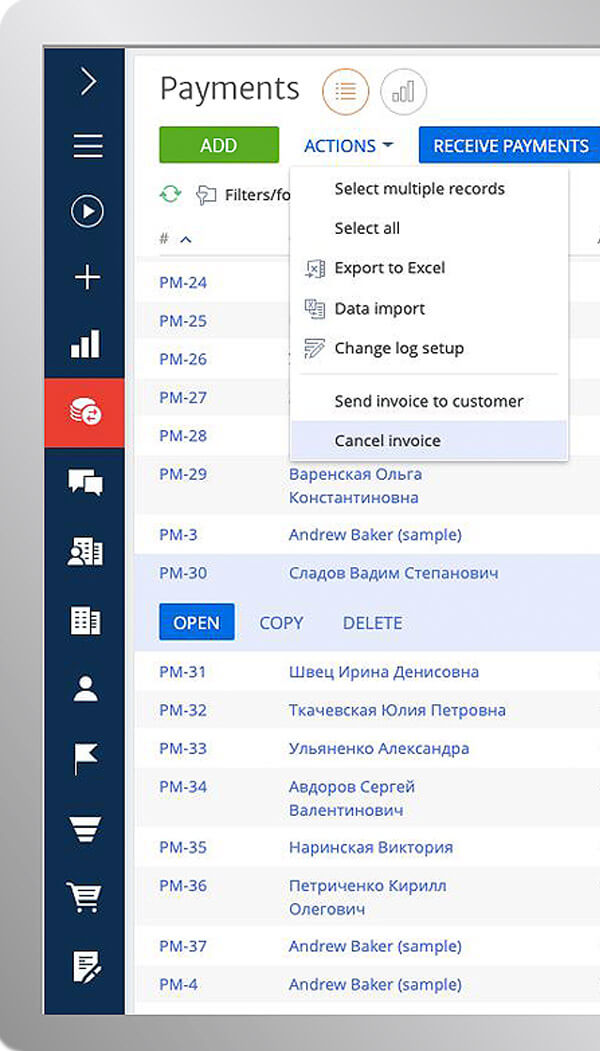Open the contacts person icon in the sidebar

[86, 687]
